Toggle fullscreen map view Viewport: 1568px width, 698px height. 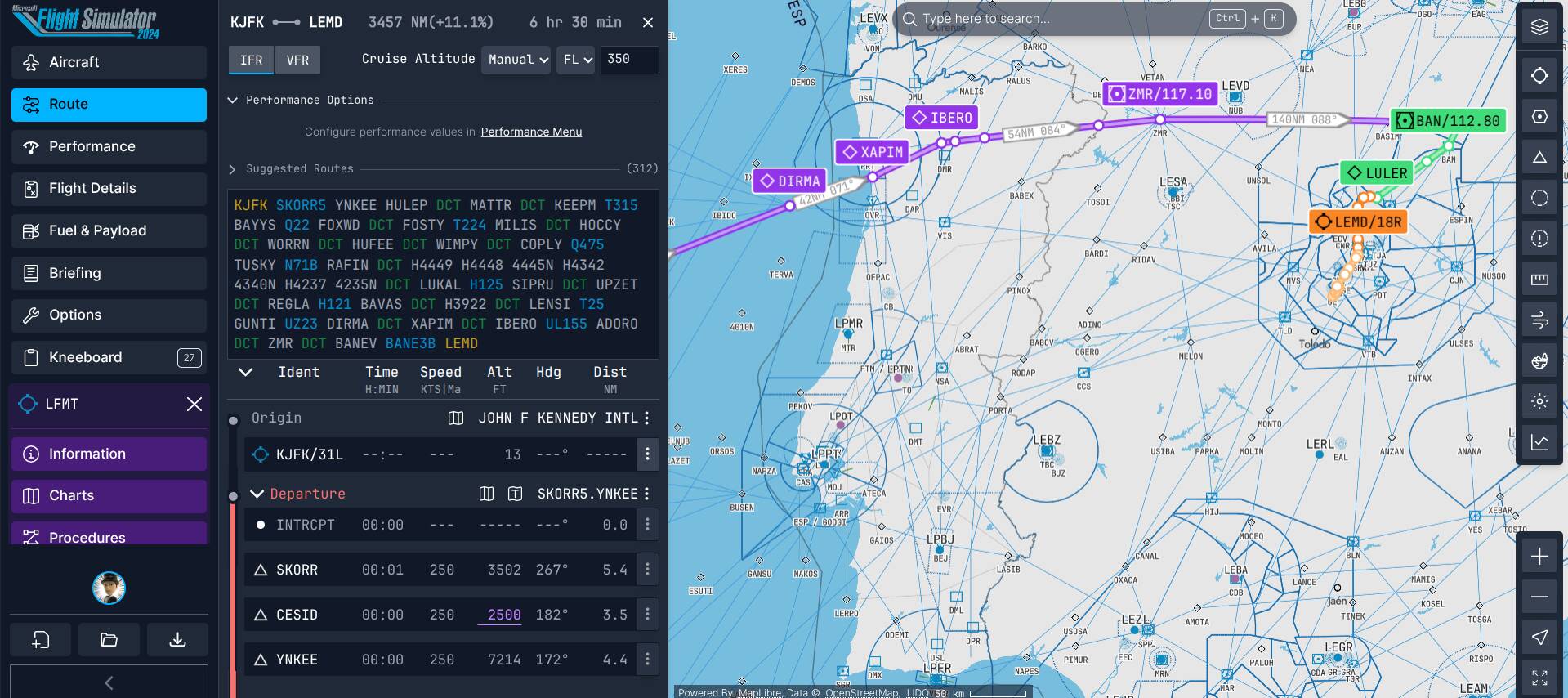[x=1539, y=678]
